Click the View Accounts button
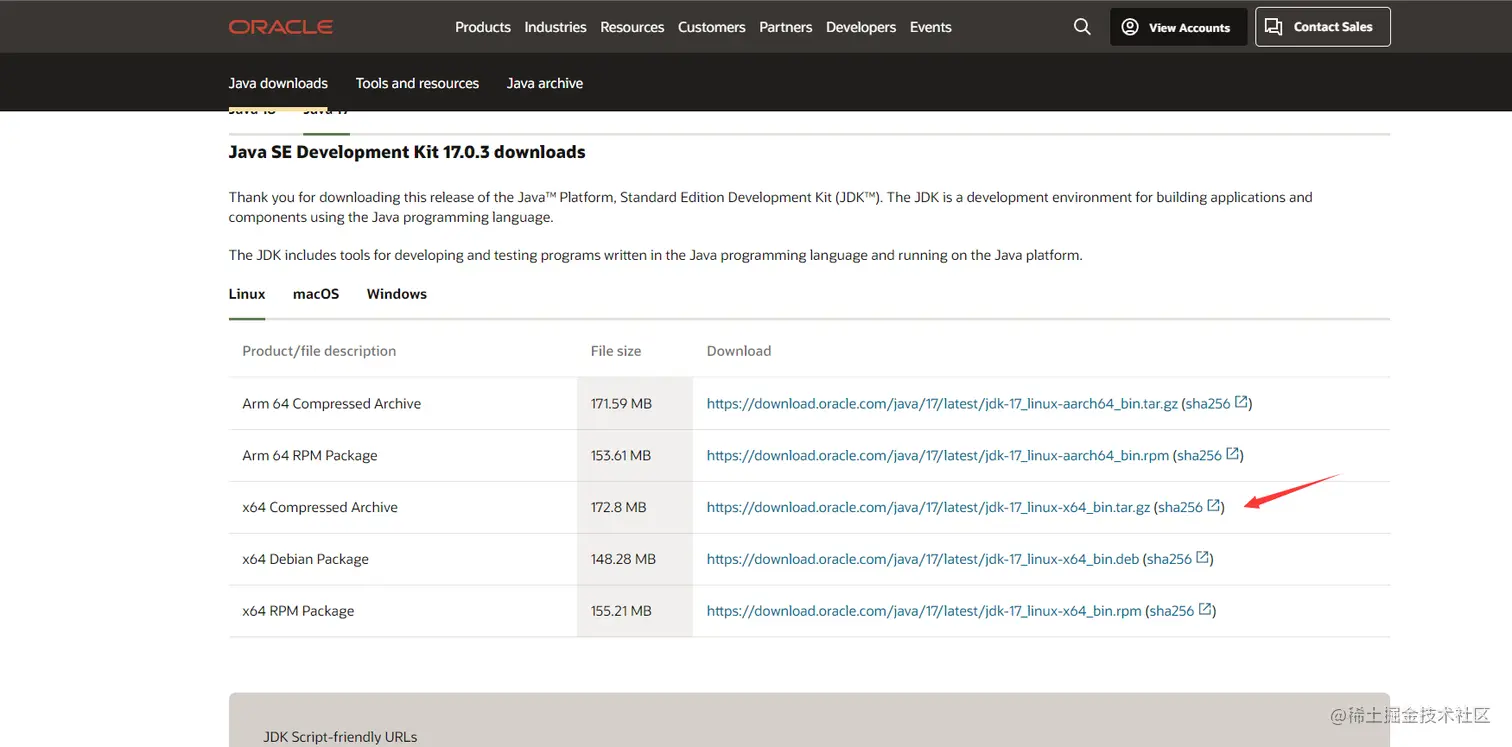 (1178, 27)
